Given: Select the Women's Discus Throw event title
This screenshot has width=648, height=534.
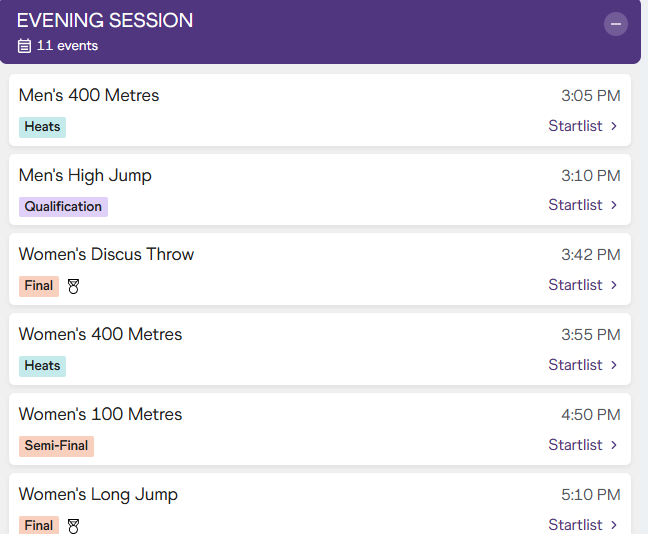Looking at the screenshot, I should tap(106, 254).
